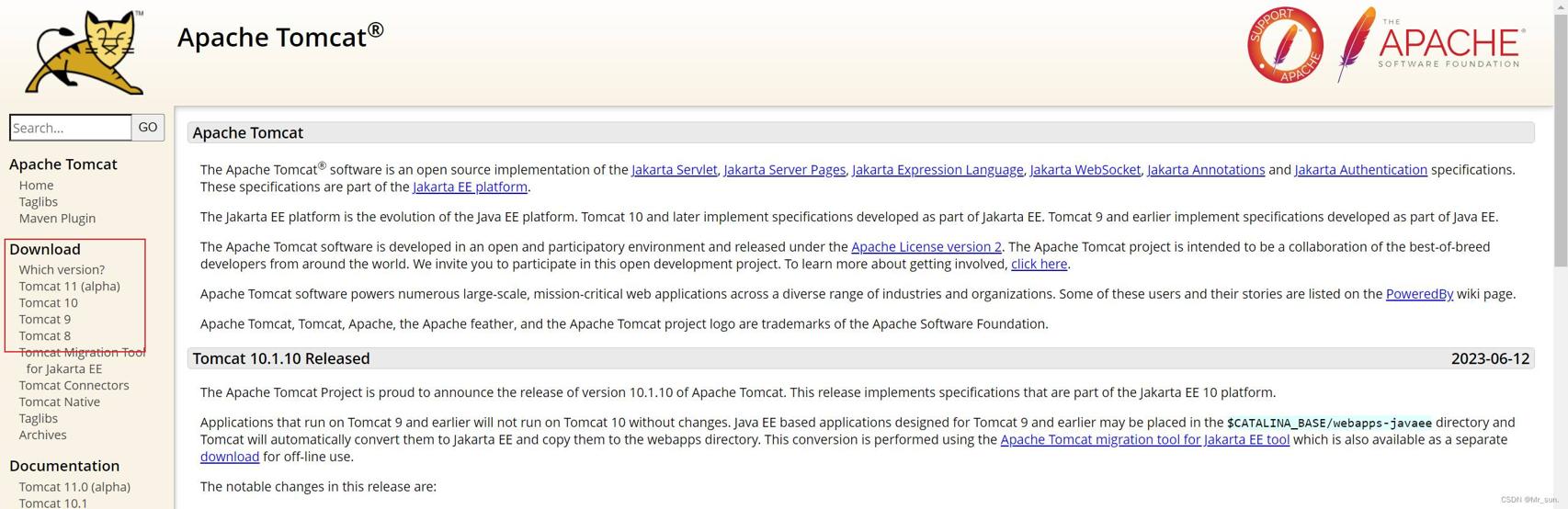Open the Archives link
The height and width of the screenshot is (509, 1568).
coord(42,435)
